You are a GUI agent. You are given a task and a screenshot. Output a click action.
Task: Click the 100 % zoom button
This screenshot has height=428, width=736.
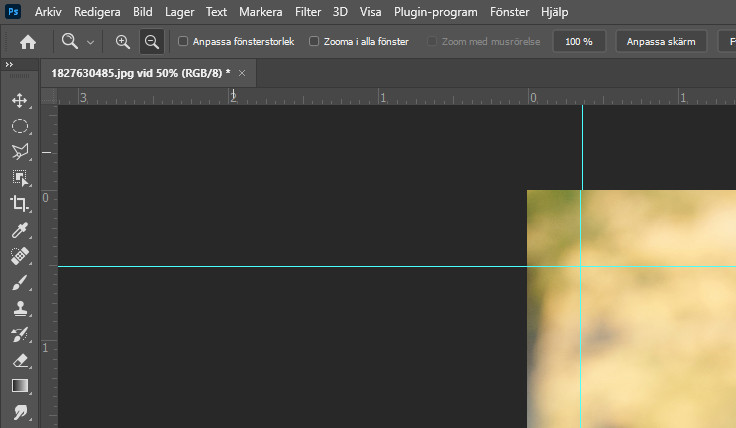click(x=579, y=42)
